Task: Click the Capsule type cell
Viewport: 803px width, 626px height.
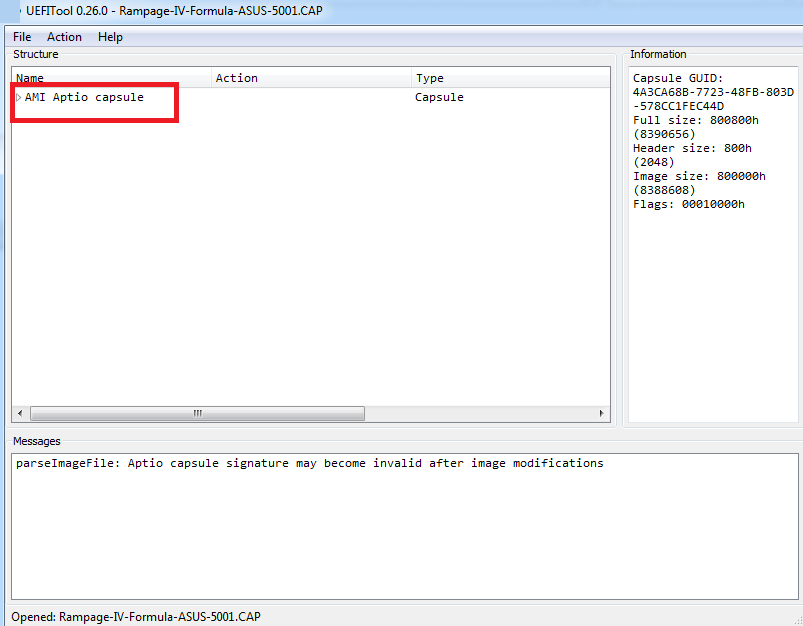Action: [439, 97]
